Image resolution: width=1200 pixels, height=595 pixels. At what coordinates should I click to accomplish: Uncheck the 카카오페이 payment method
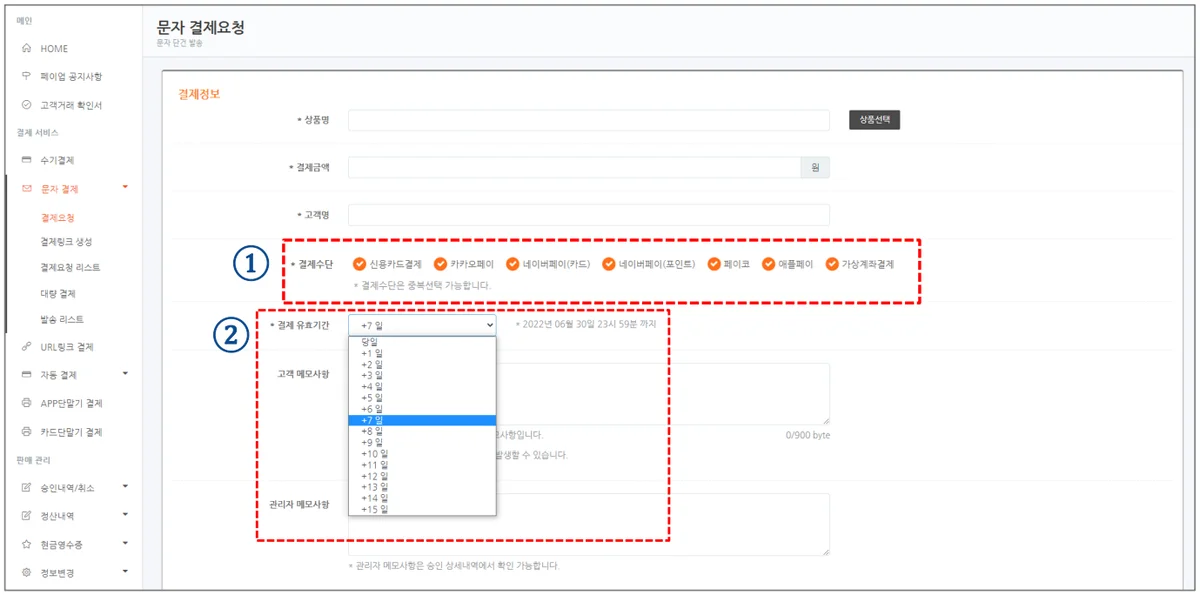click(440, 264)
